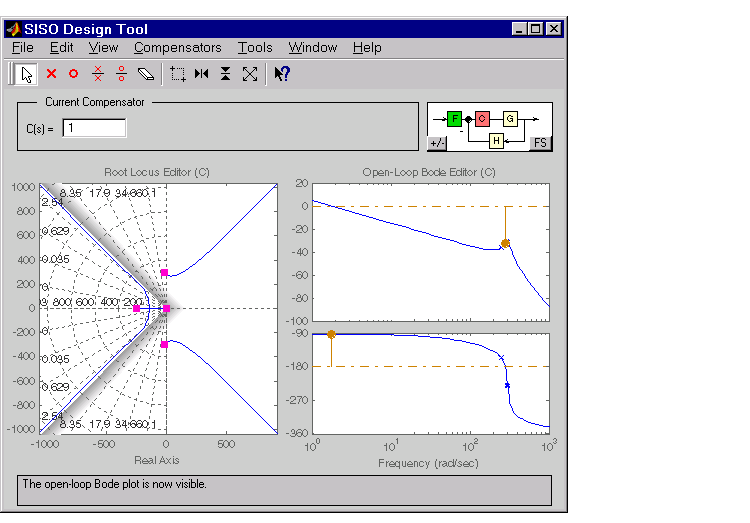Select the arrow pointer tool
Image resolution: width=750 pixels, height=523 pixels.
(27, 73)
